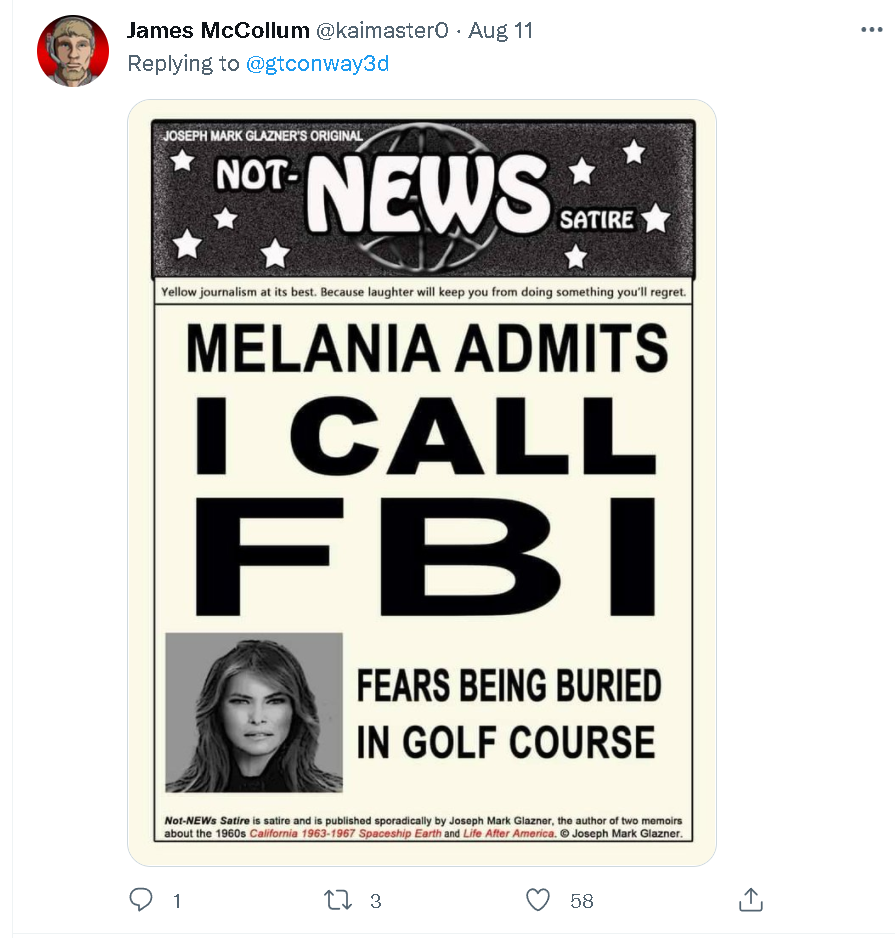Open James McCollum's profile via display name
895x938 pixels.
(x=218, y=31)
